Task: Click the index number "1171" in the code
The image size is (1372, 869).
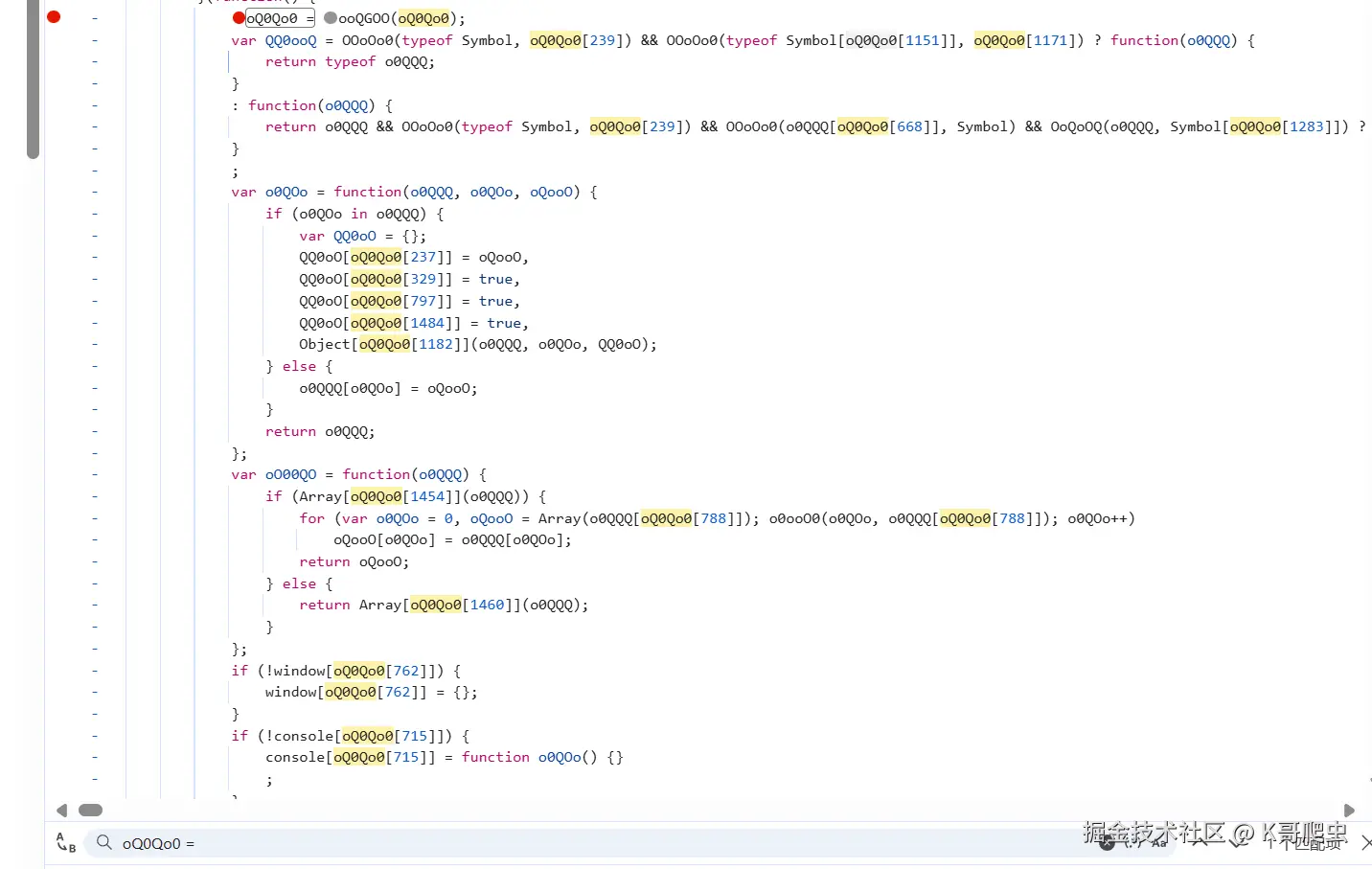Action: [1050, 40]
